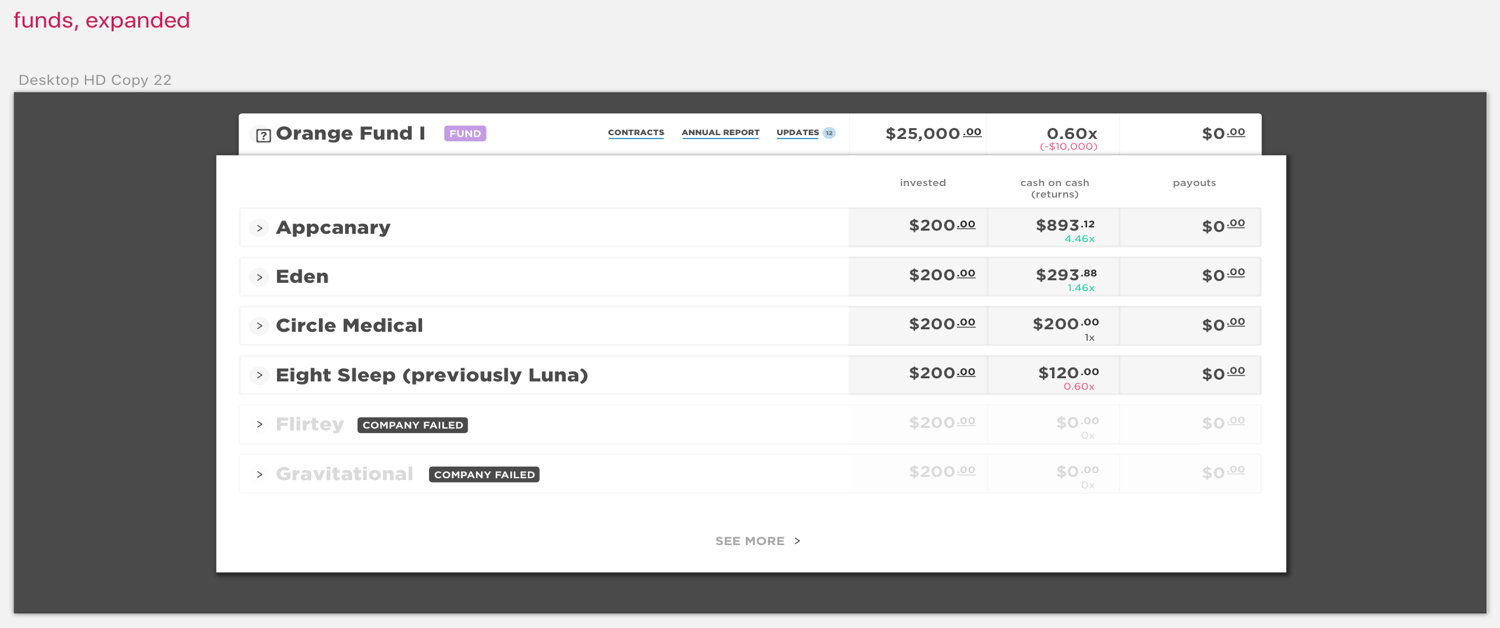Click Eden's $0.00 payouts value
Image resolution: width=1500 pixels, height=628 pixels.
pyautogui.click(x=1223, y=275)
